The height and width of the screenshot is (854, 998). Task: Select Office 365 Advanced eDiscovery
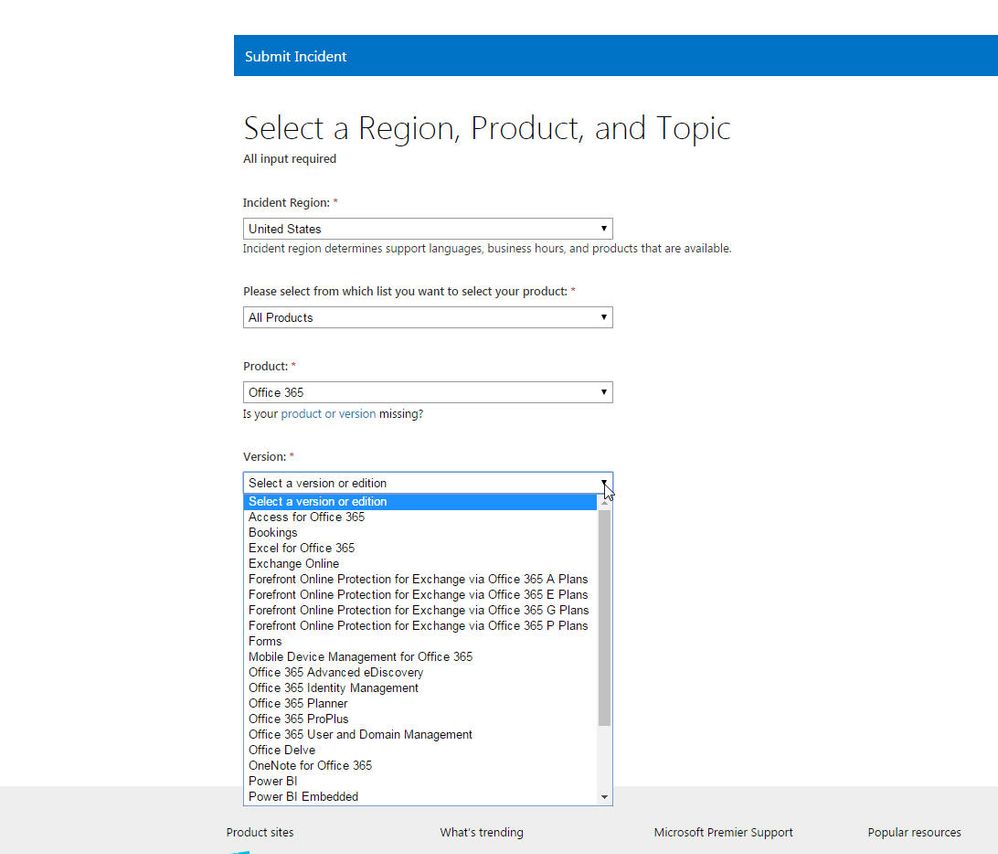[420, 672]
